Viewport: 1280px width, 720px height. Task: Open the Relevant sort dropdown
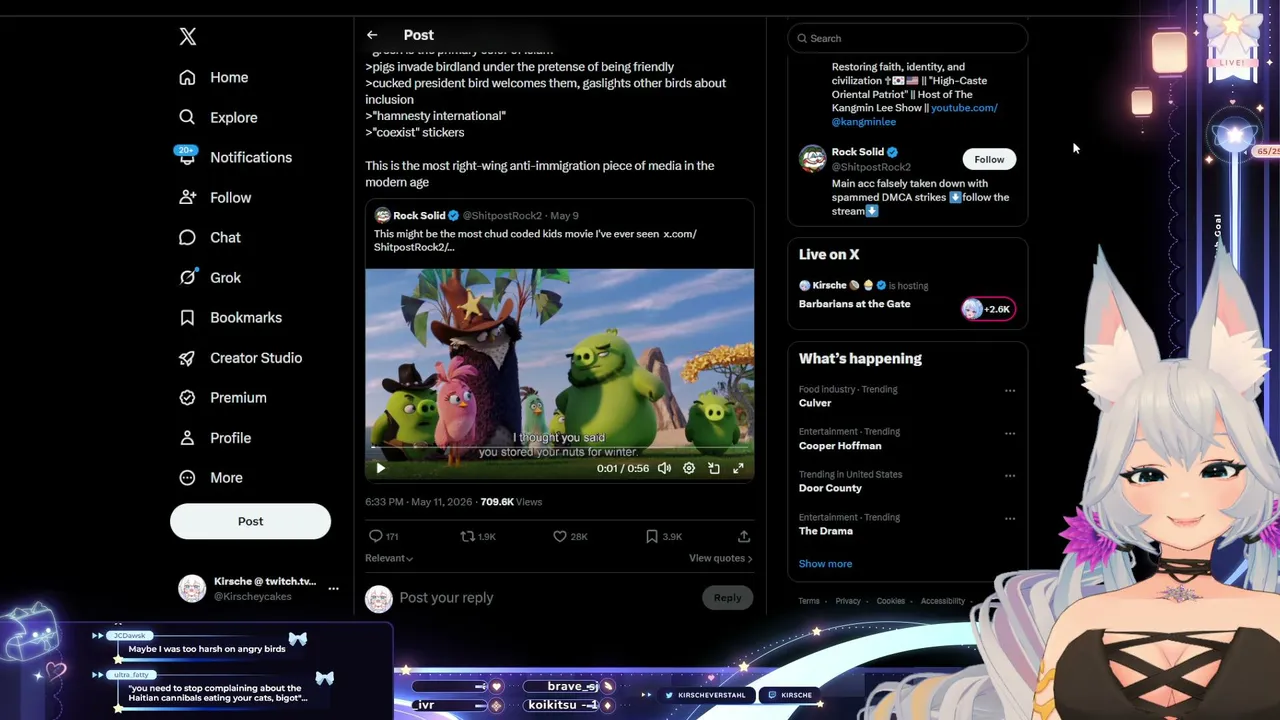[389, 558]
